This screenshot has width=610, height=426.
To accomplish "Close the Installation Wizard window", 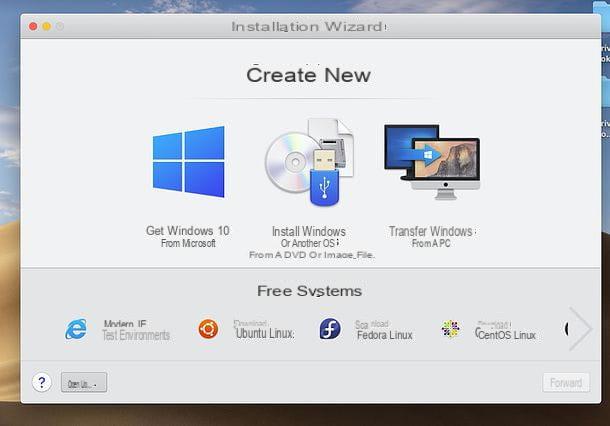I will pyautogui.click(x=33, y=26).
